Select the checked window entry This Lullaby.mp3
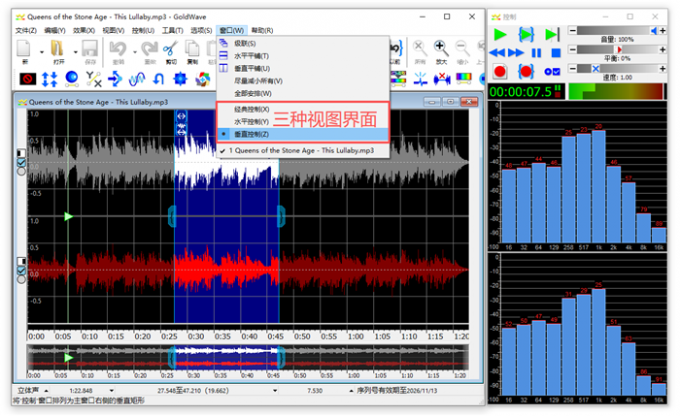This screenshot has height=416, width=680. 303,151
